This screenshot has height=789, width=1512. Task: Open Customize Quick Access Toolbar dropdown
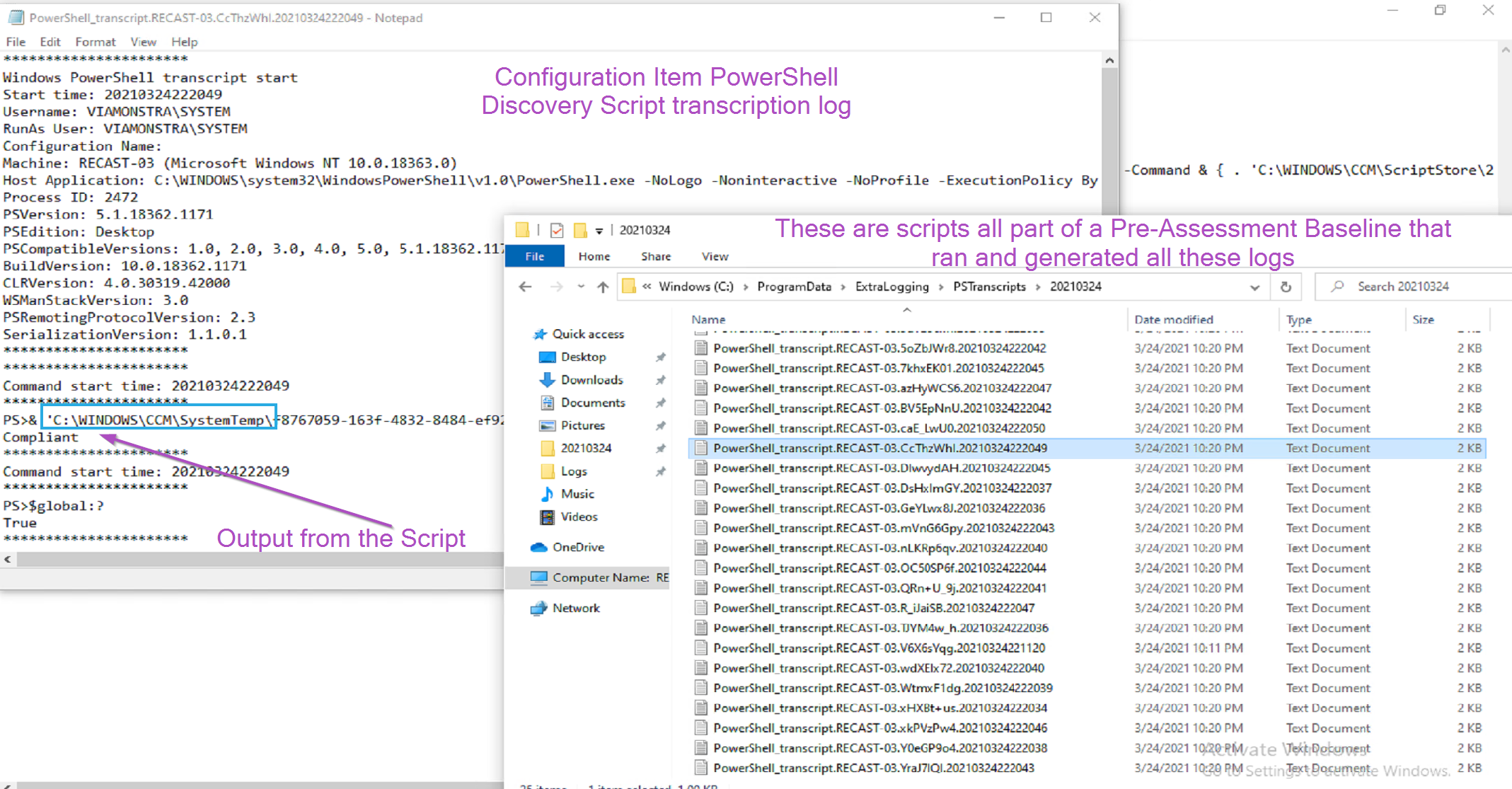coord(599,231)
